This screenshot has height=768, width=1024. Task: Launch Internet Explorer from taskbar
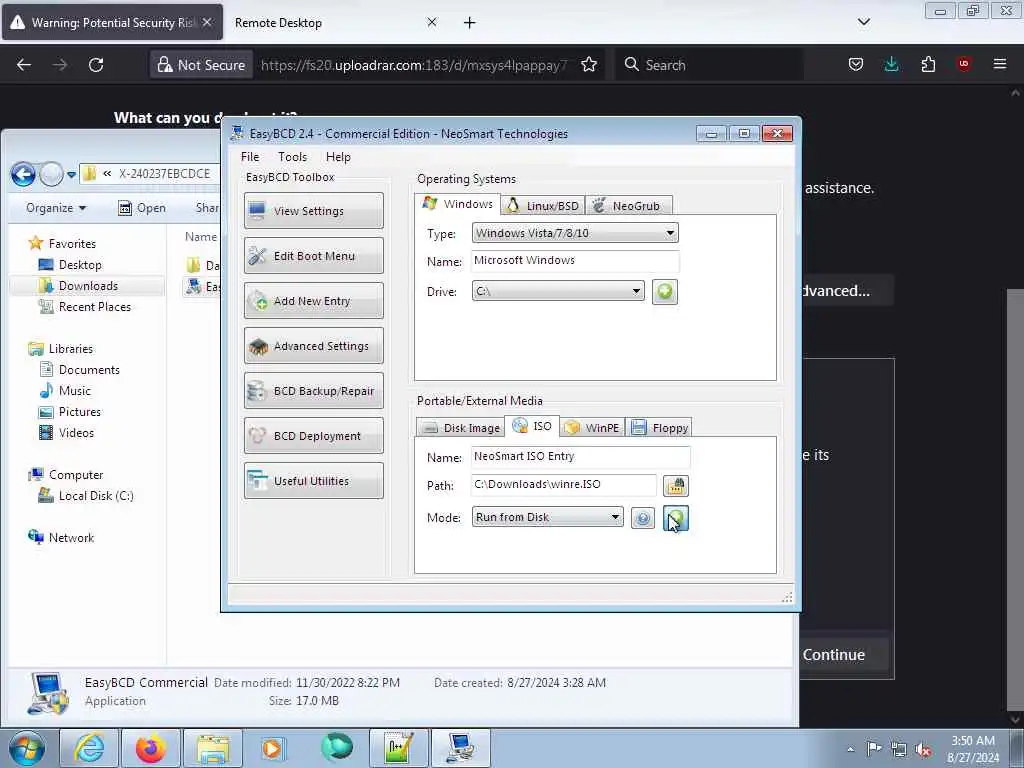(89, 748)
